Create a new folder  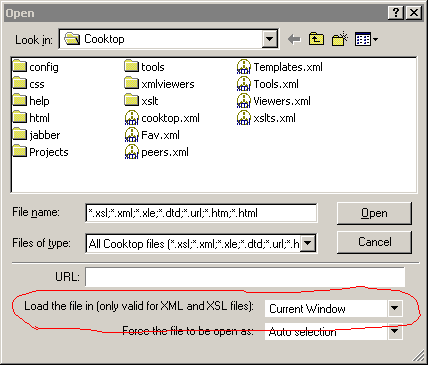point(340,39)
